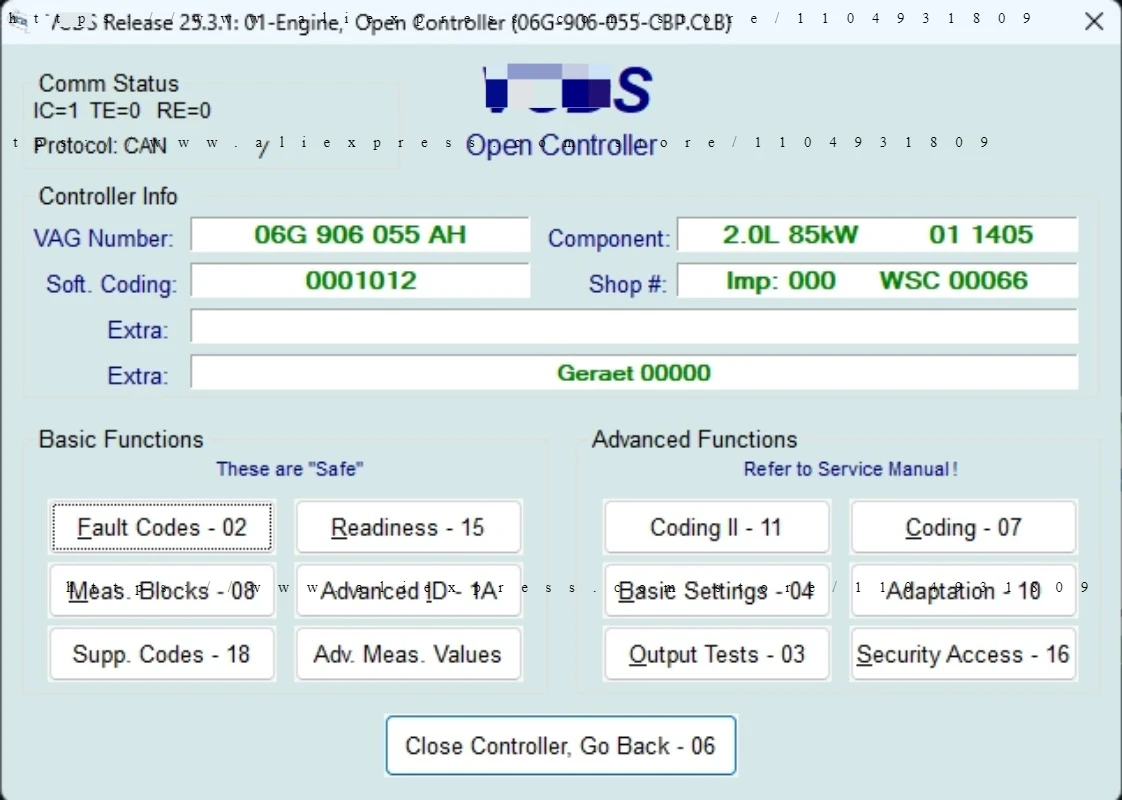This screenshot has width=1122, height=800.
Task: Click the empty first Extra field
Action: click(x=634, y=327)
